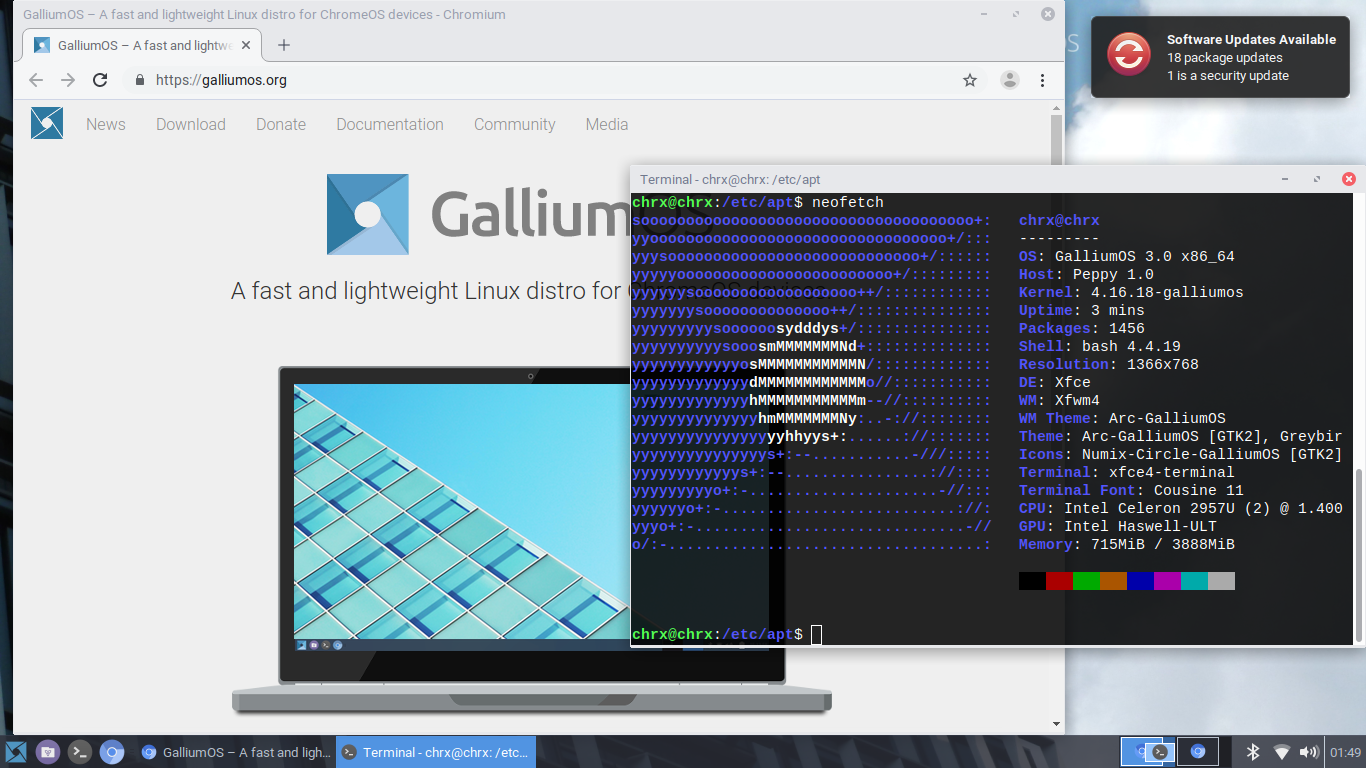Click the terminal command prompt cursor

point(816,634)
